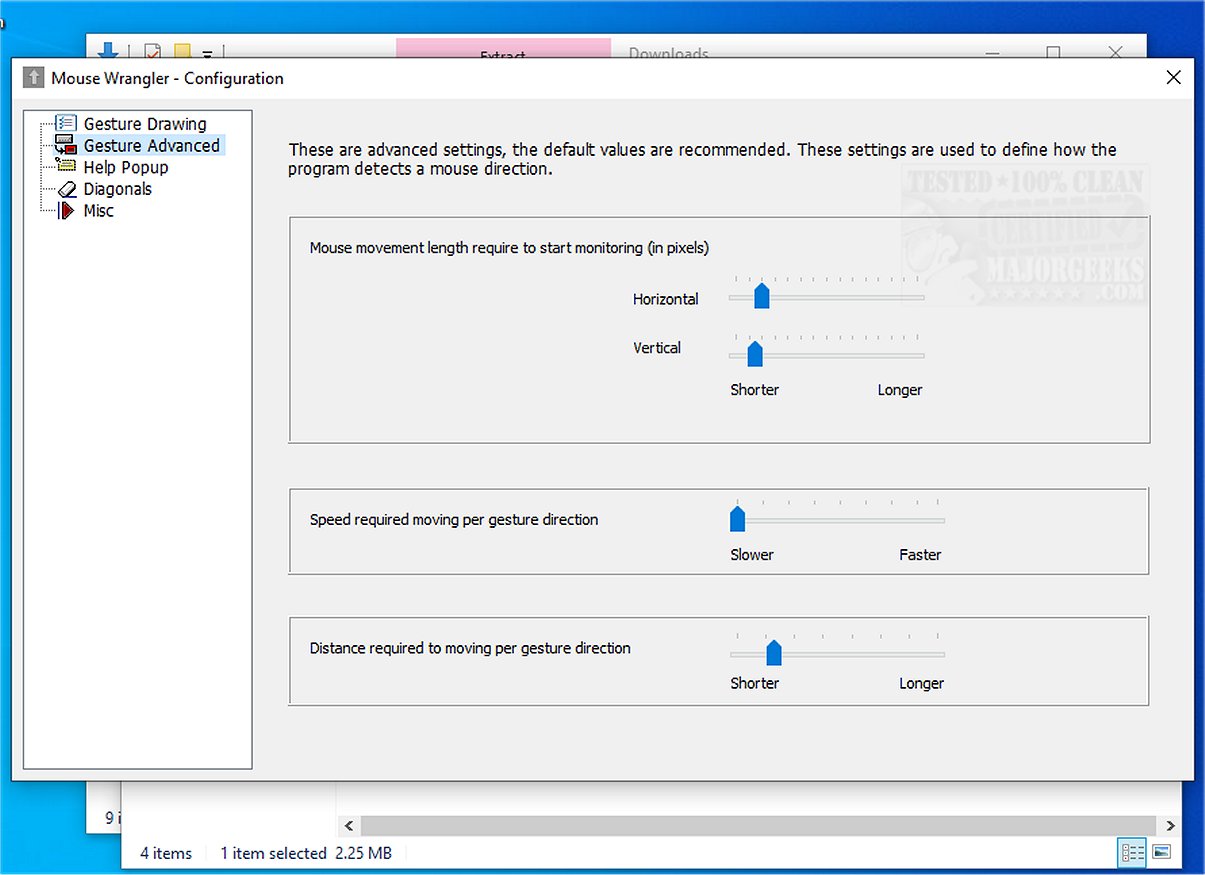Select Gesture Advanced in the tree
This screenshot has height=875, width=1205.
152,145
